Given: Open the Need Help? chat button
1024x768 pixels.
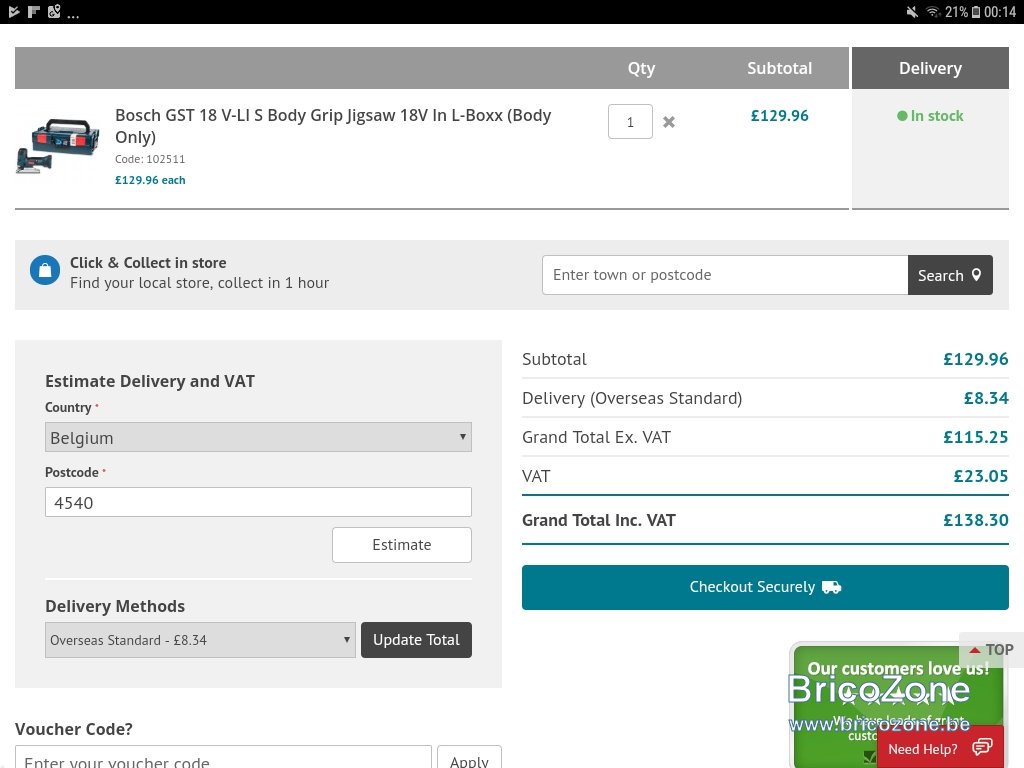Looking at the screenshot, I should (x=940, y=748).
